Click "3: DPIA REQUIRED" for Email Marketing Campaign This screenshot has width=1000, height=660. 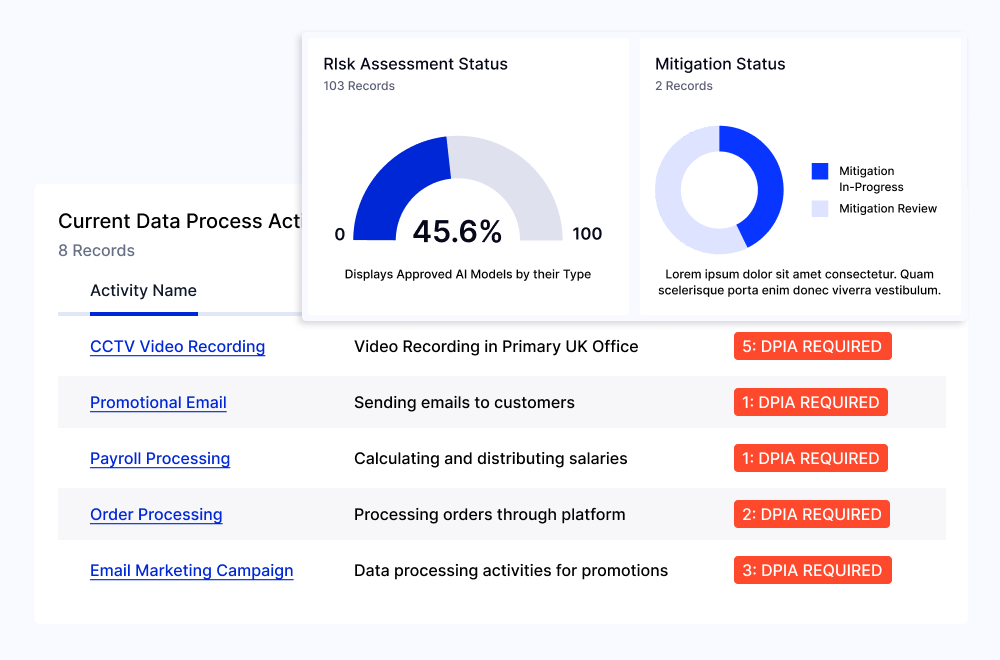point(812,570)
